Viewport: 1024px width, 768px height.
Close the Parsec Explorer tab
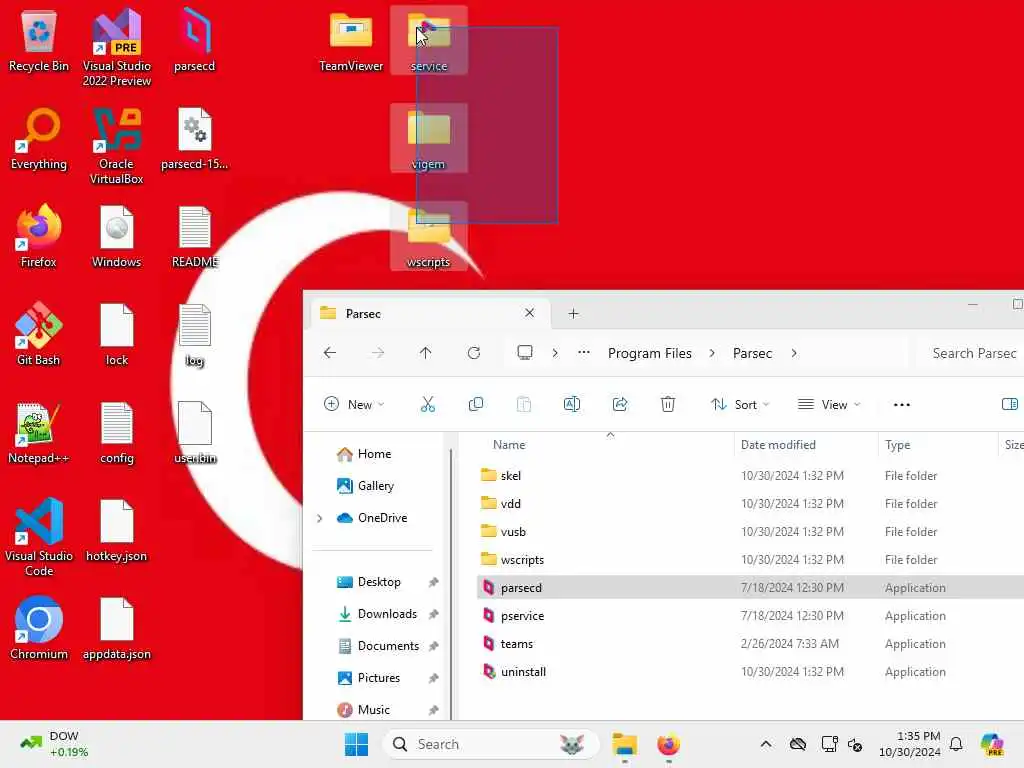point(530,313)
